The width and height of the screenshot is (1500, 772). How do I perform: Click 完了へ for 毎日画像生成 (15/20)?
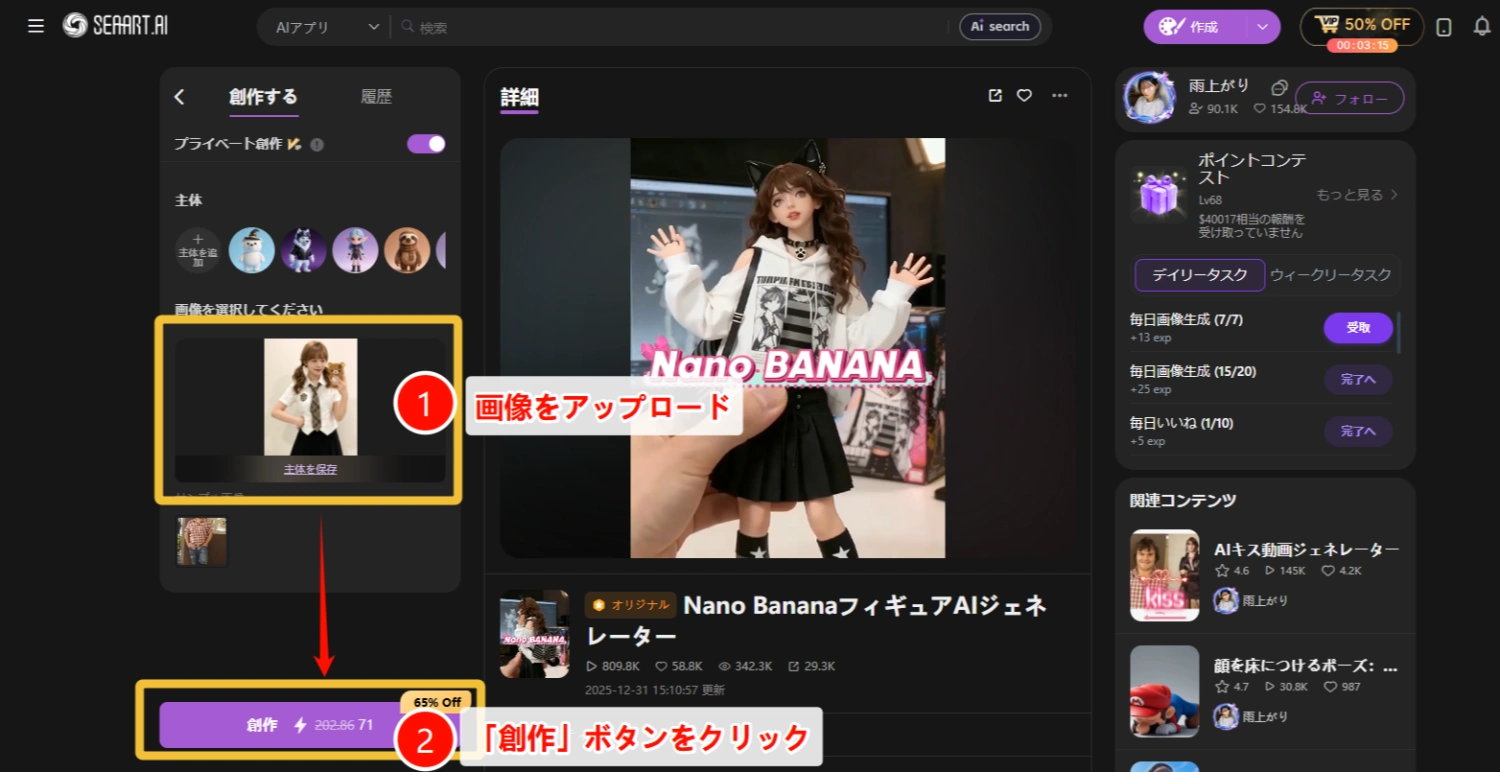(1358, 380)
